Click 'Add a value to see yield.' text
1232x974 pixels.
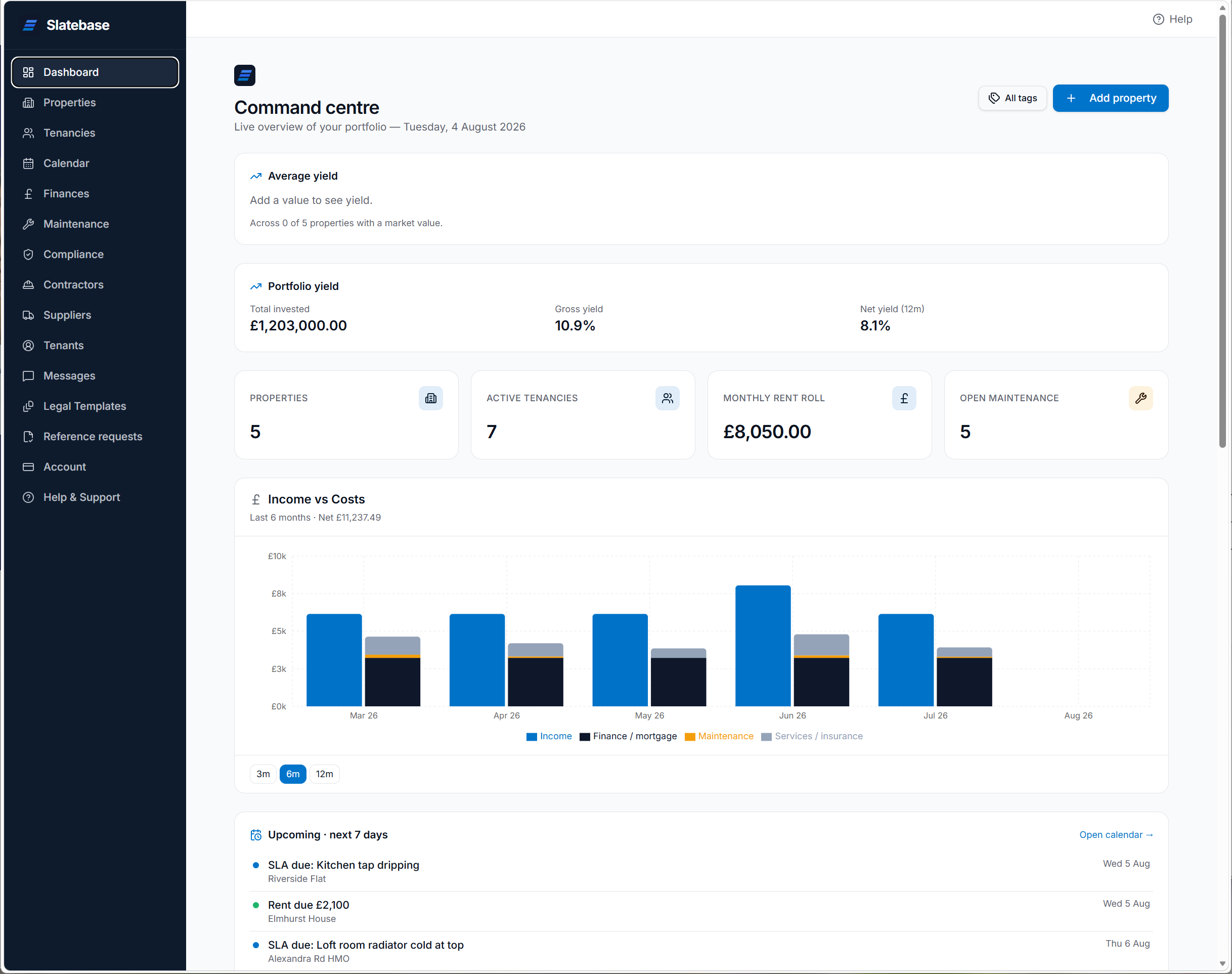coord(311,200)
